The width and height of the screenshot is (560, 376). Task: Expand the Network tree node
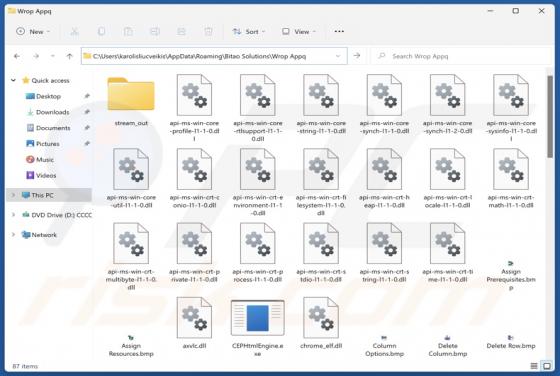pyautogui.click(x=13, y=235)
